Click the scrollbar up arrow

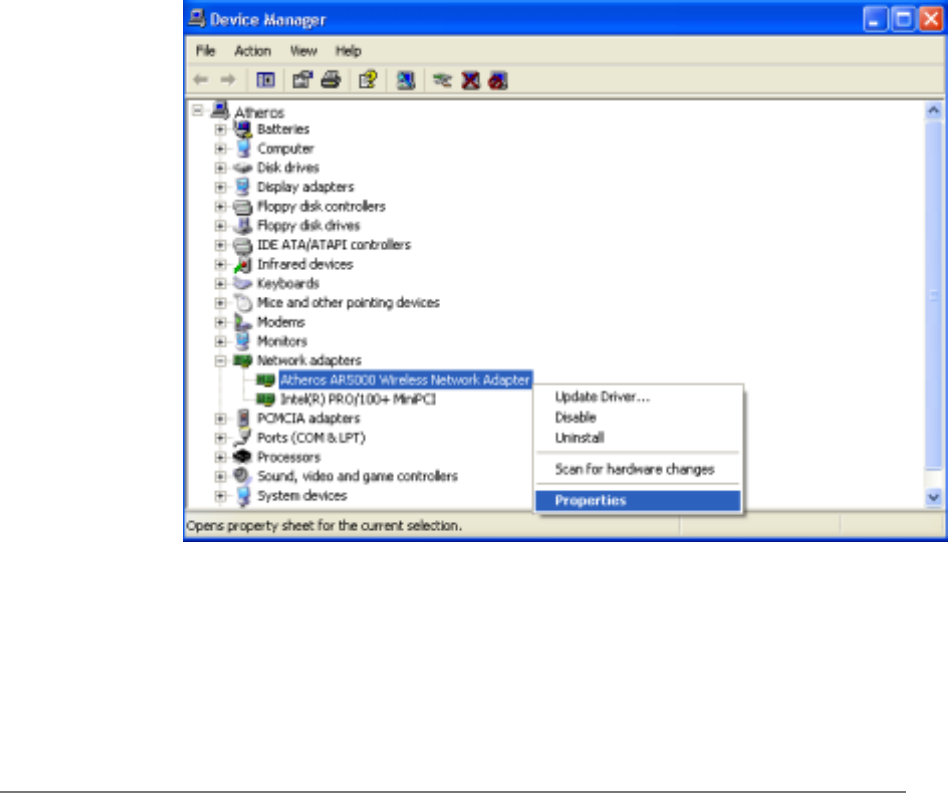(933, 111)
